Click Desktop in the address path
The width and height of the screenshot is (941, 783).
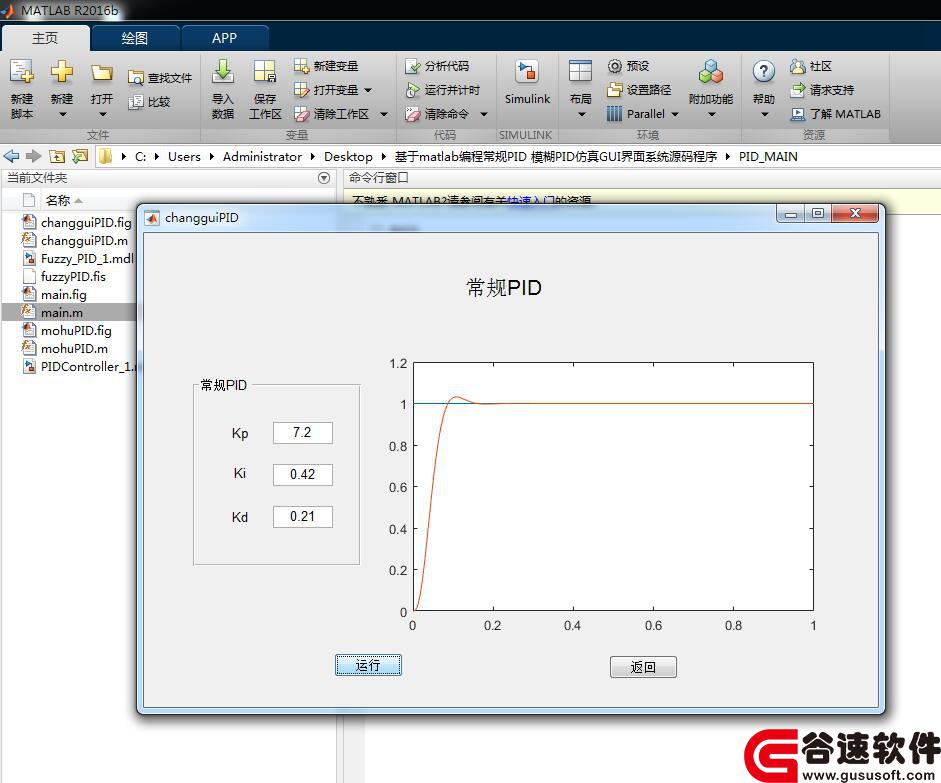click(x=348, y=157)
